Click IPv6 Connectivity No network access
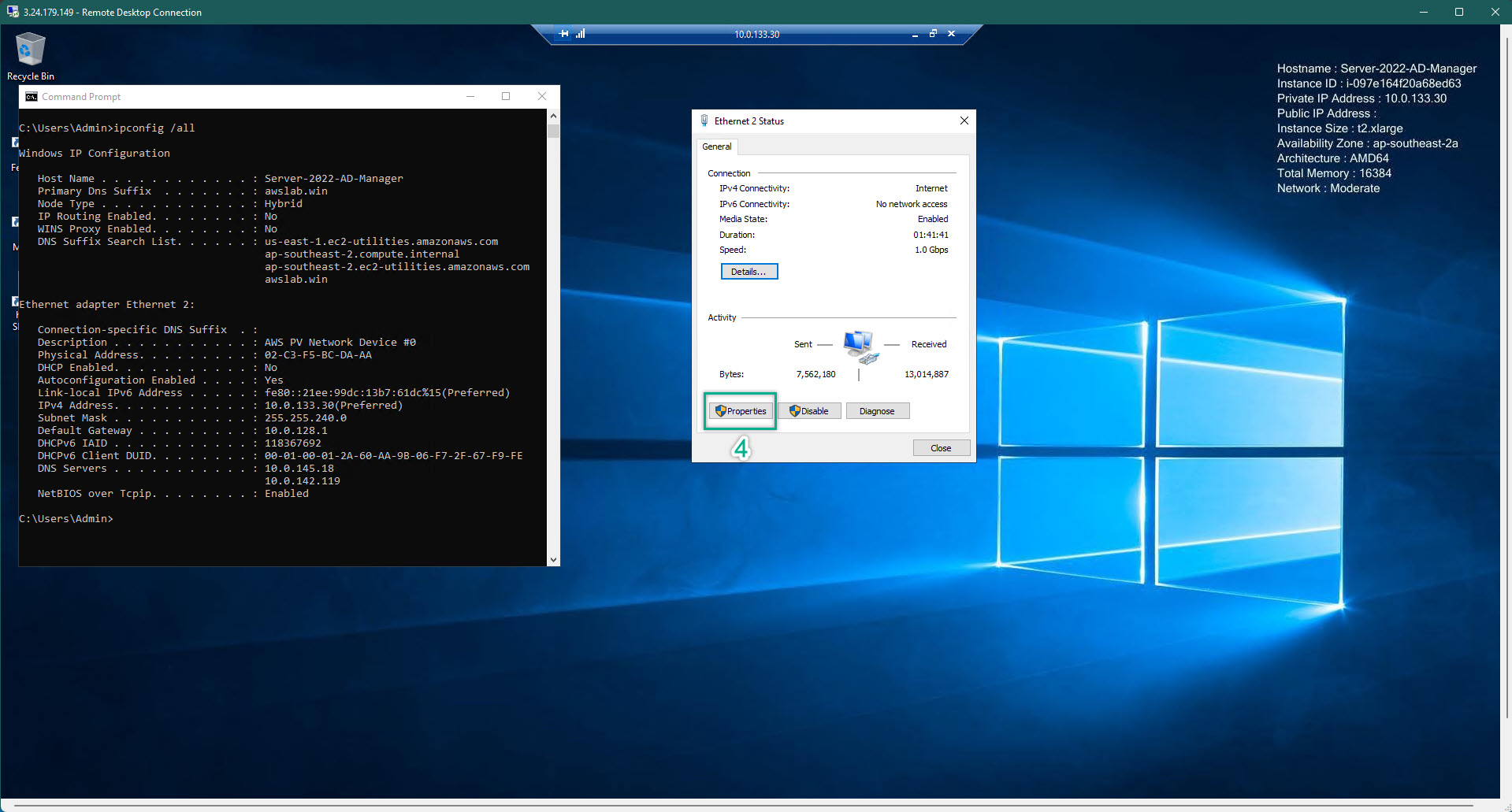Screen dimensions: 1512x812 coord(912,204)
